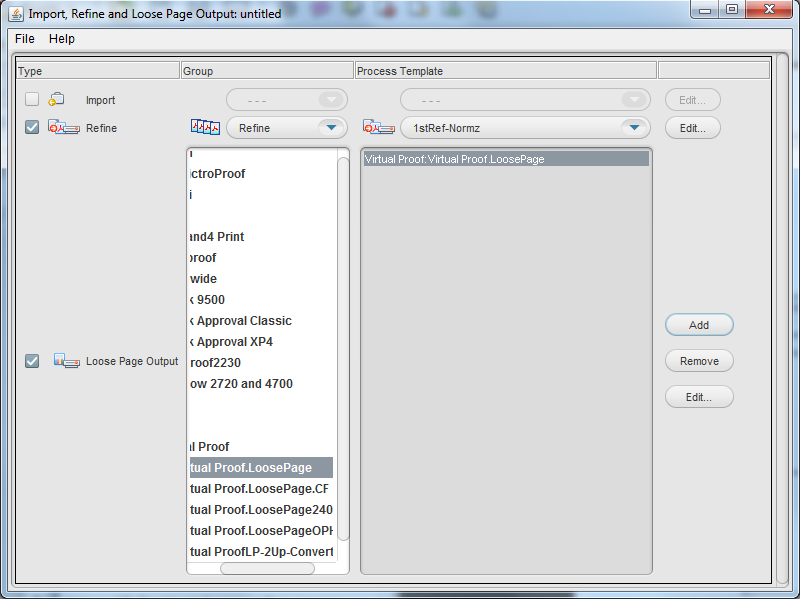Open the File menu
Image resolution: width=800 pixels, height=599 pixels.
point(25,39)
